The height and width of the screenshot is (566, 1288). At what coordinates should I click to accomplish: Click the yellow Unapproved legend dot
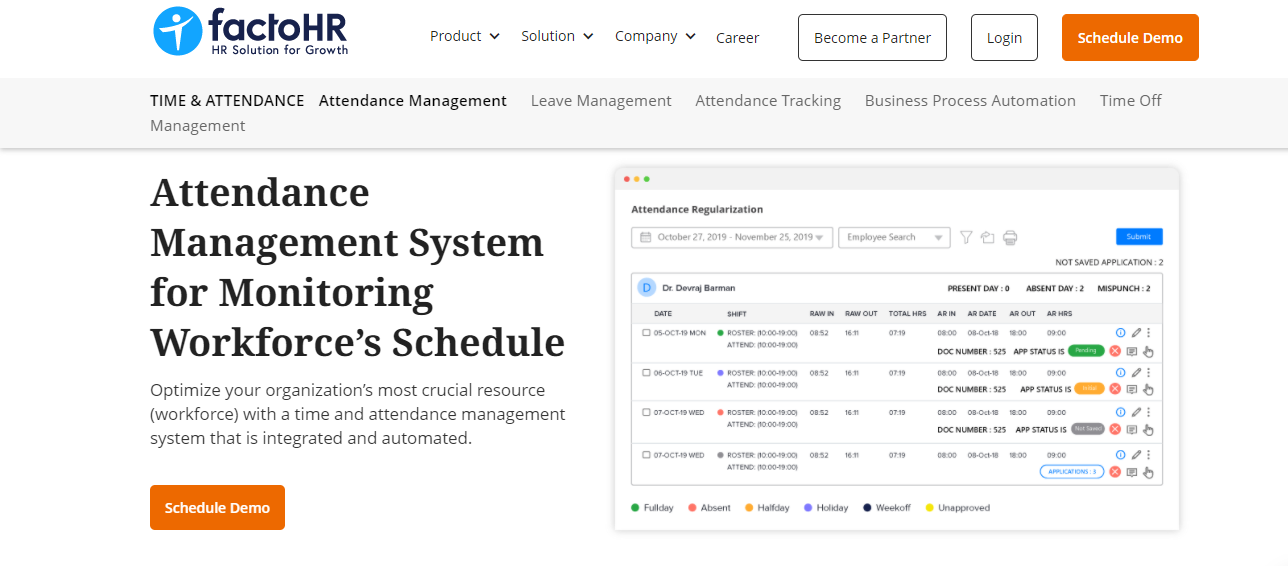929,508
